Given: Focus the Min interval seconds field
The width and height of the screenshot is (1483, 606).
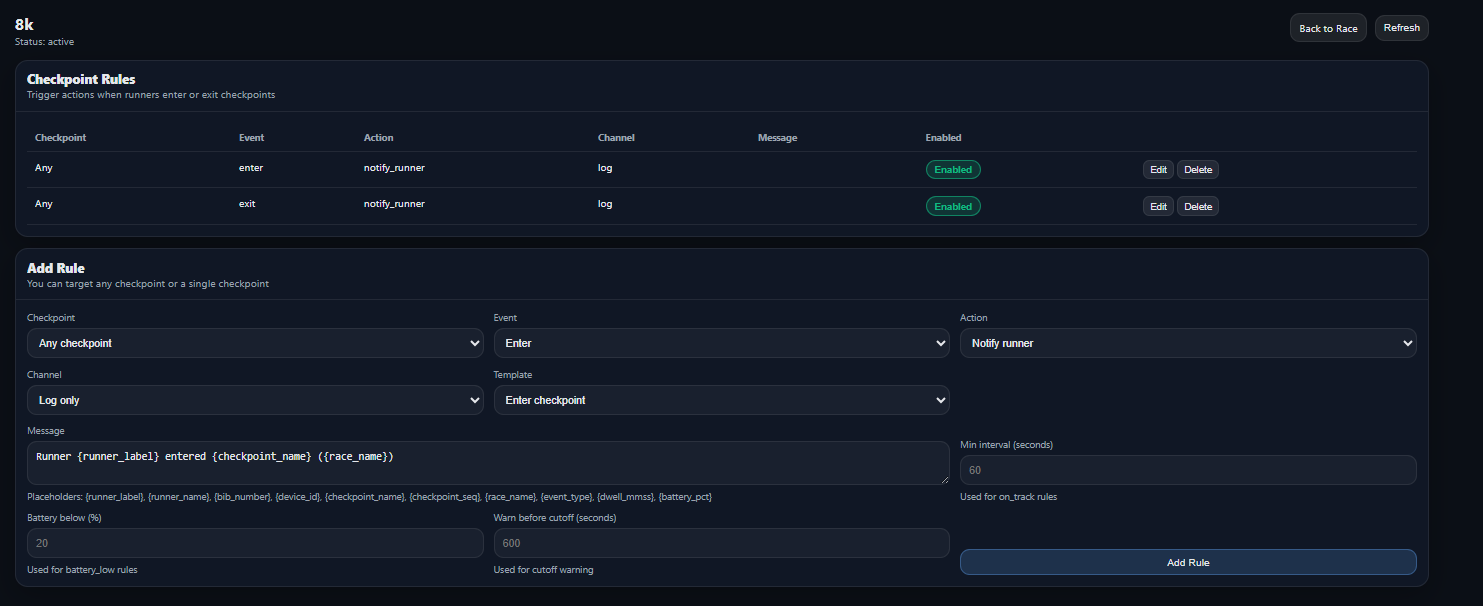Looking at the screenshot, I should [x=1187, y=470].
